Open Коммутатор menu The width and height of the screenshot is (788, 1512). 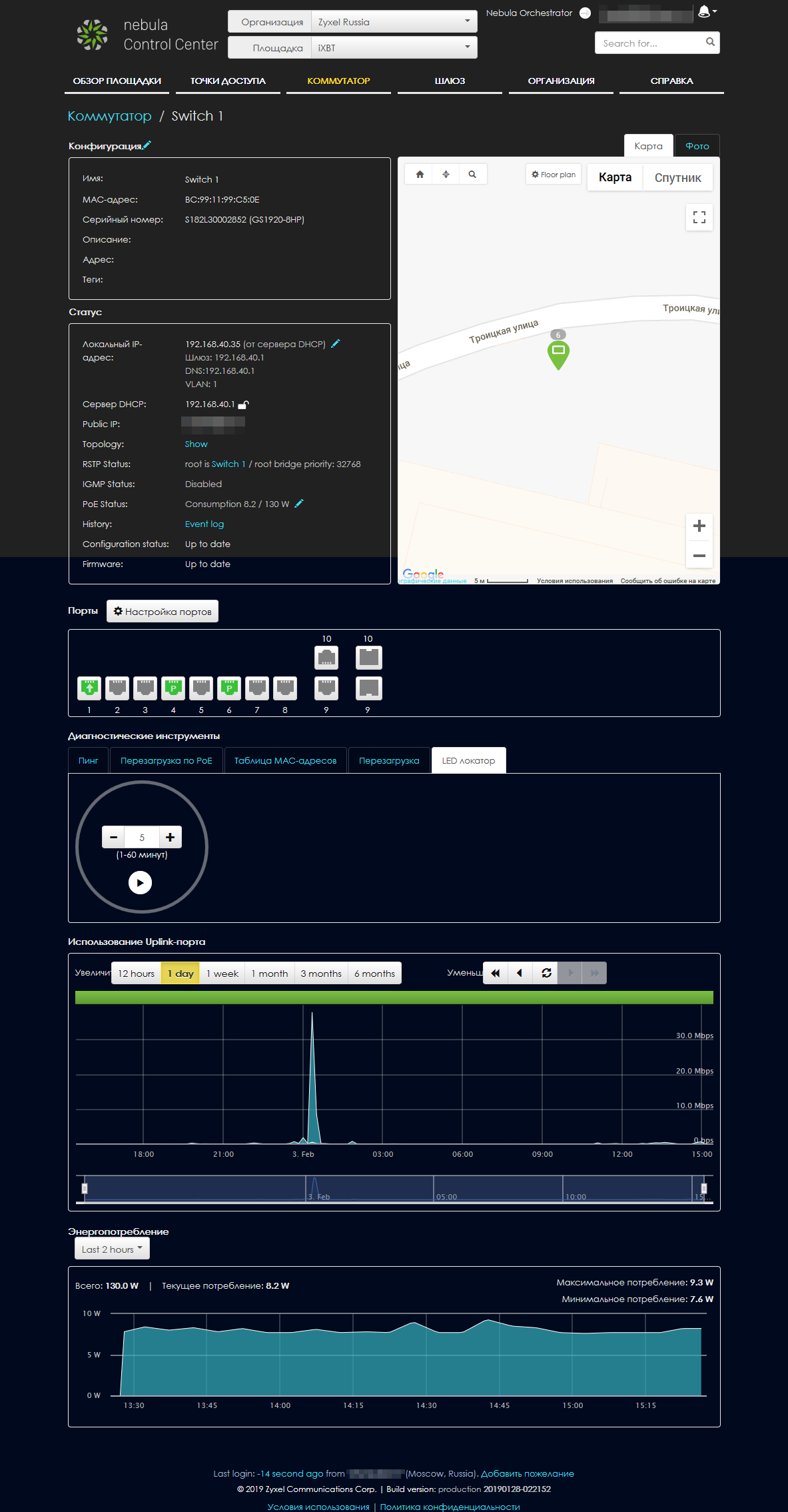(x=338, y=81)
